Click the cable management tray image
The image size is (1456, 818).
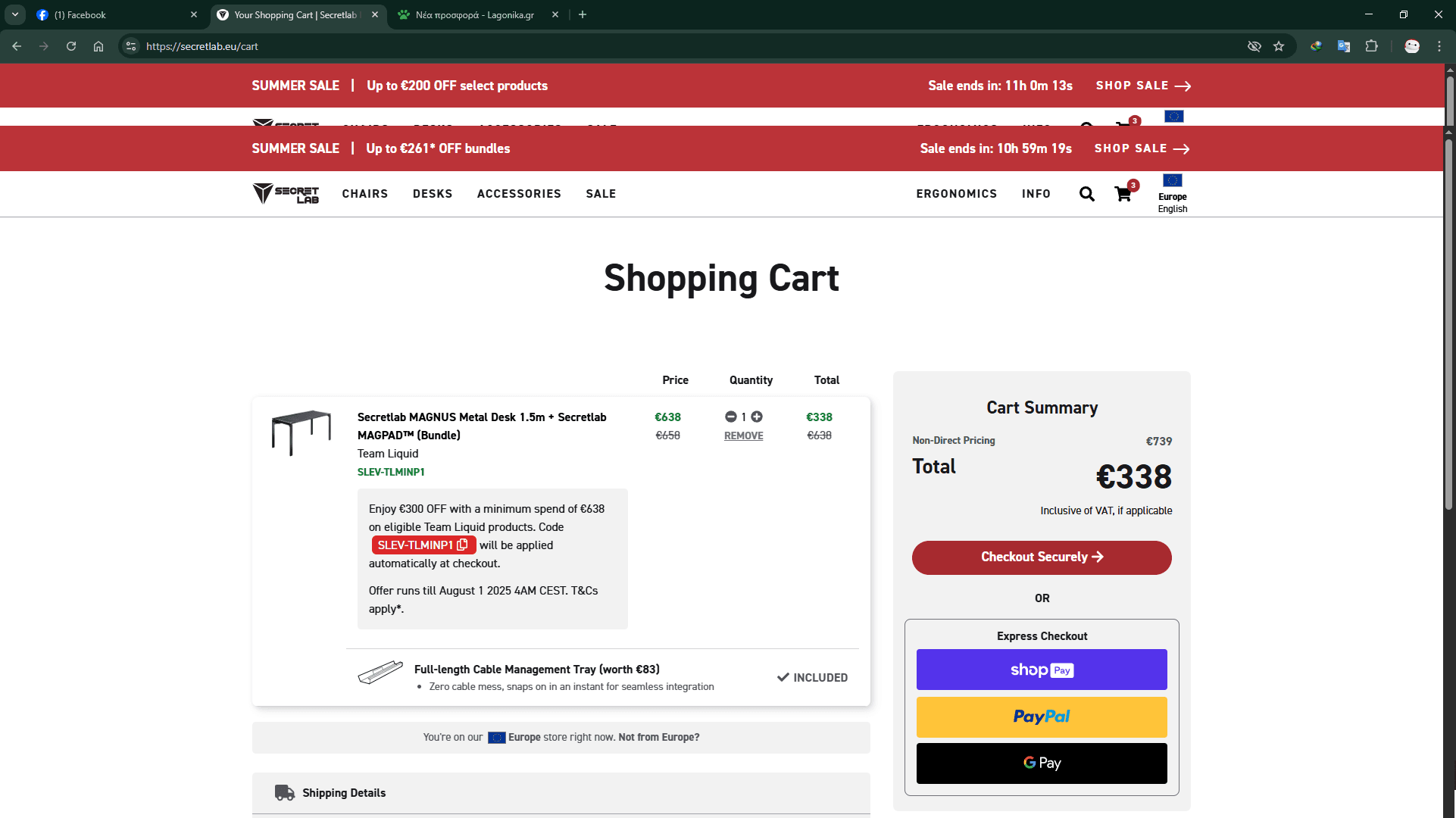click(380, 672)
